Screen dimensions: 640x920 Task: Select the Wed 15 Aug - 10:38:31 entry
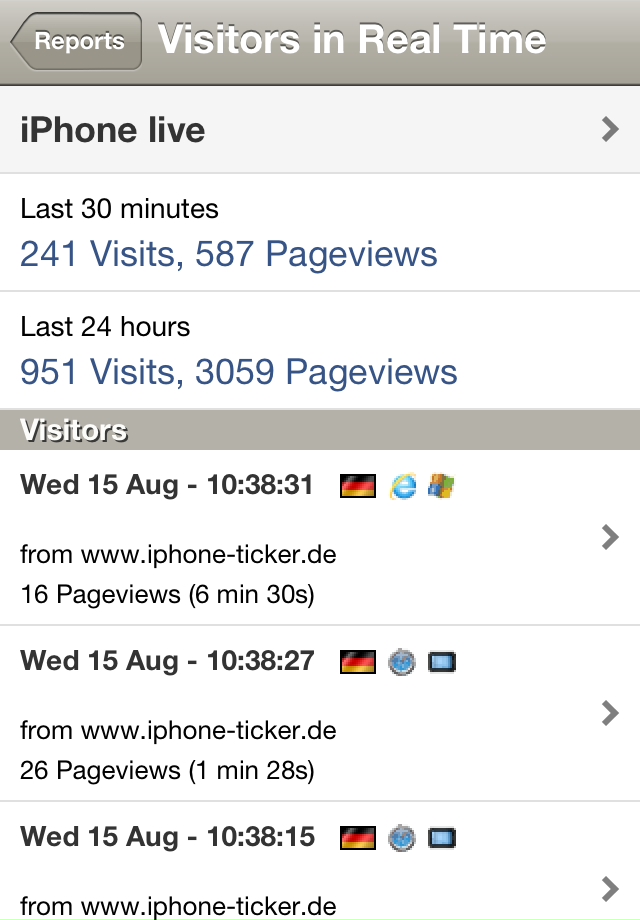[167, 486]
